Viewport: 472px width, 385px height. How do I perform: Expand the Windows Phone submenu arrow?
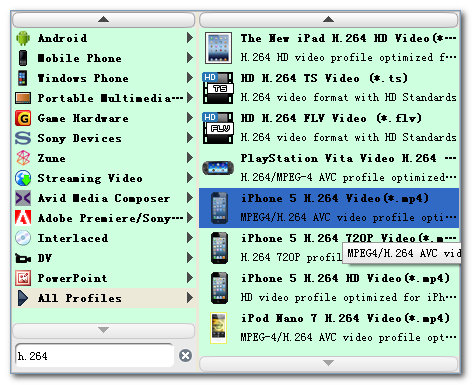click(190, 78)
